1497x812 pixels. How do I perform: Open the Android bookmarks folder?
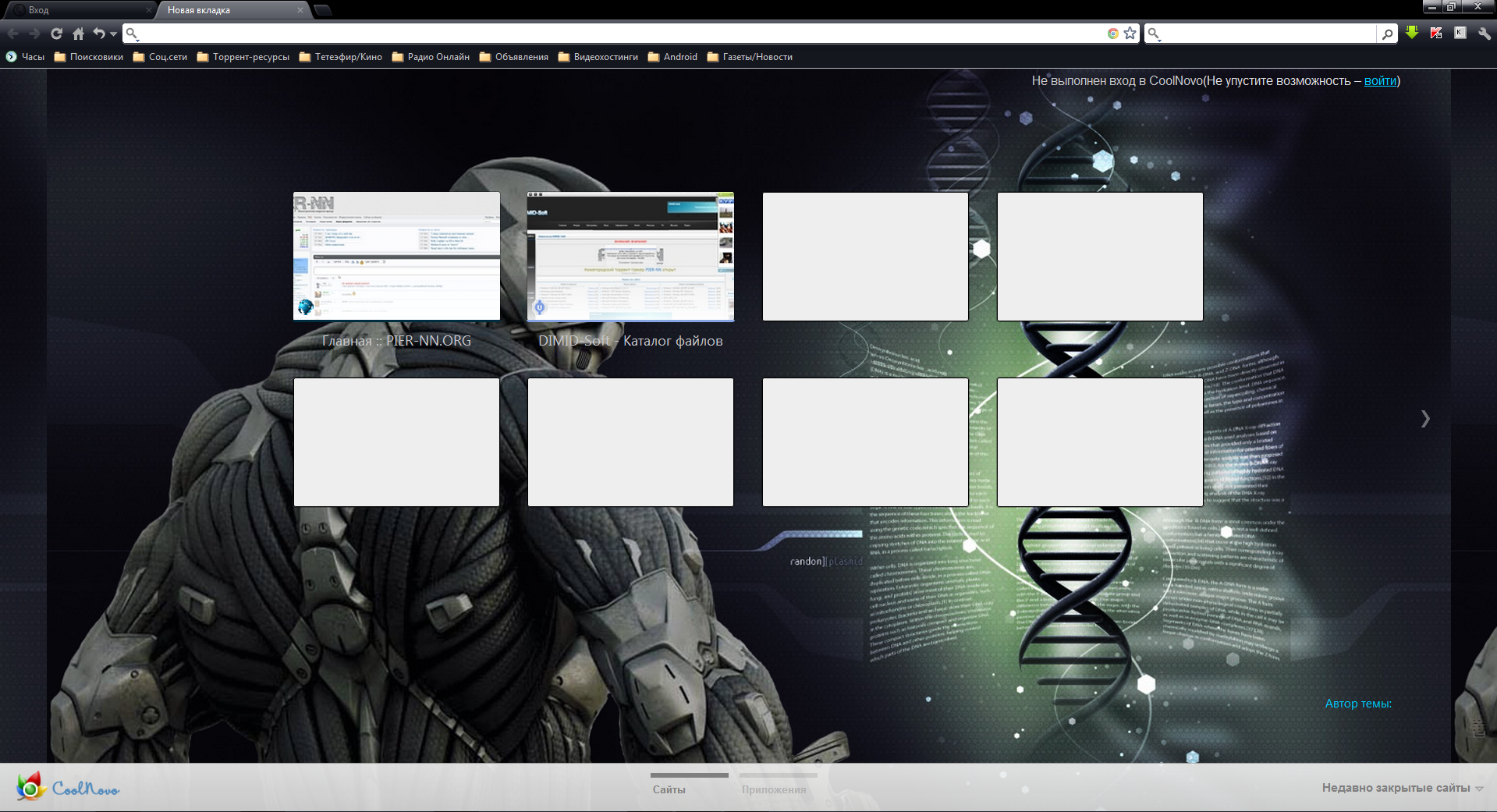672,57
